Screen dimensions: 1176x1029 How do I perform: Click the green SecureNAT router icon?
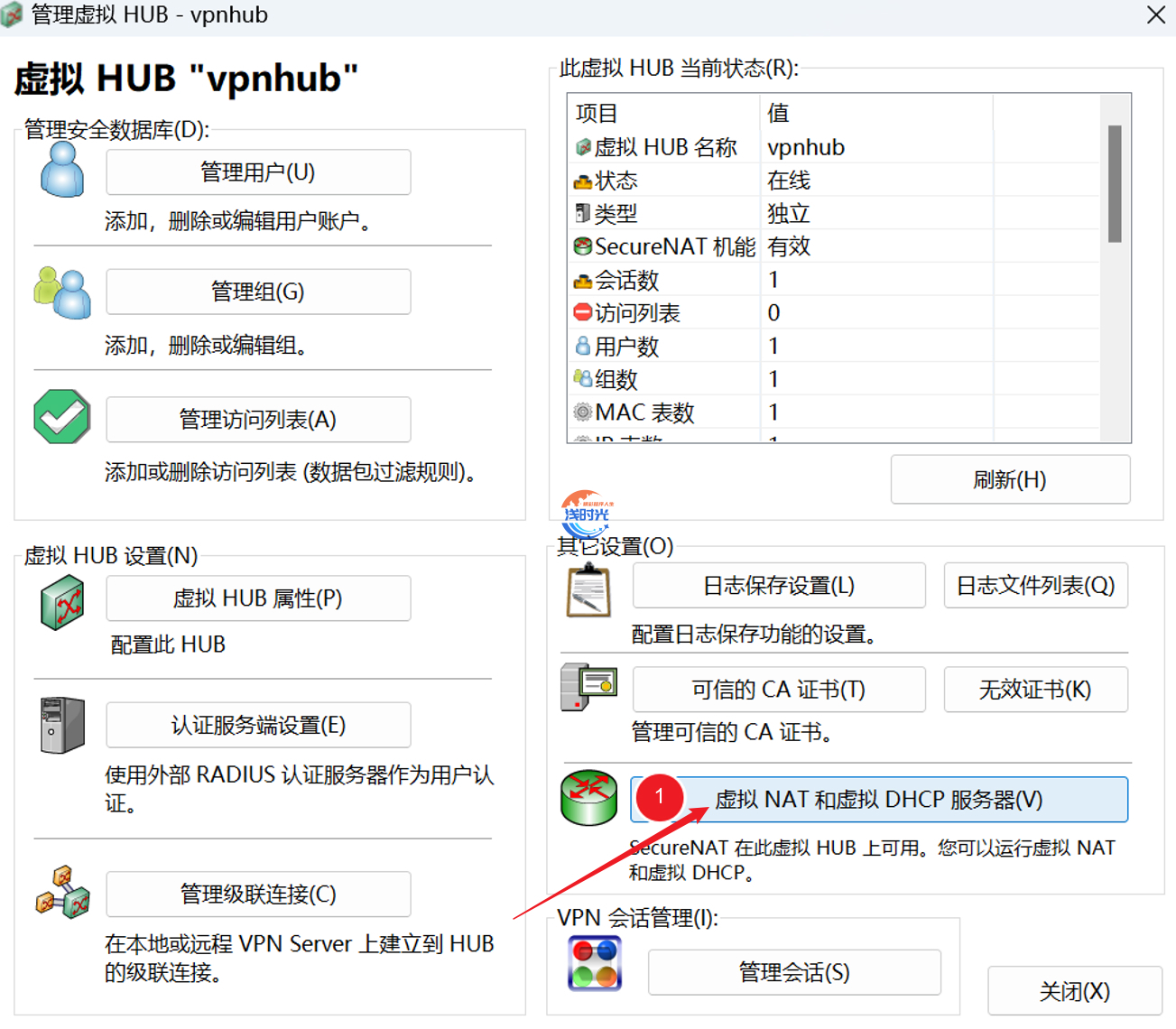(x=588, y=798)
